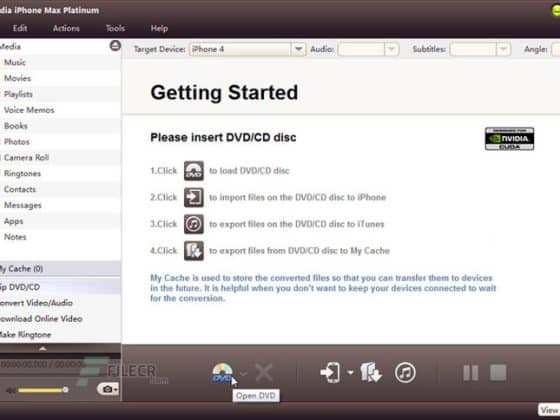Image resolution: width=560 pixels, height=420 pixels.
Task: Open the Target Device dropdown arrow
Action: [298, 49]
